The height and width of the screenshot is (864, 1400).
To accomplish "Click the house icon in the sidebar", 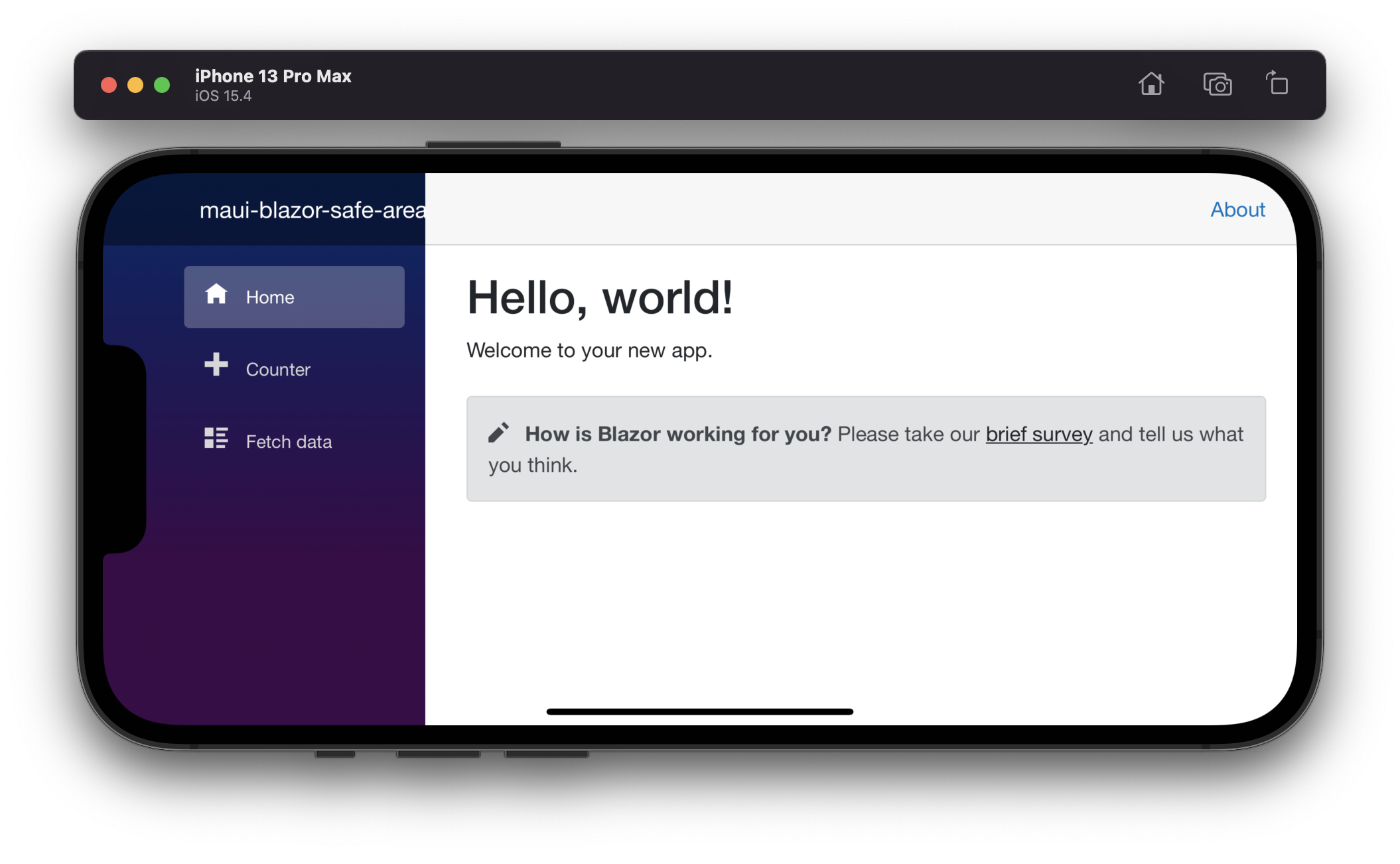I will click(x=216, y=294).
